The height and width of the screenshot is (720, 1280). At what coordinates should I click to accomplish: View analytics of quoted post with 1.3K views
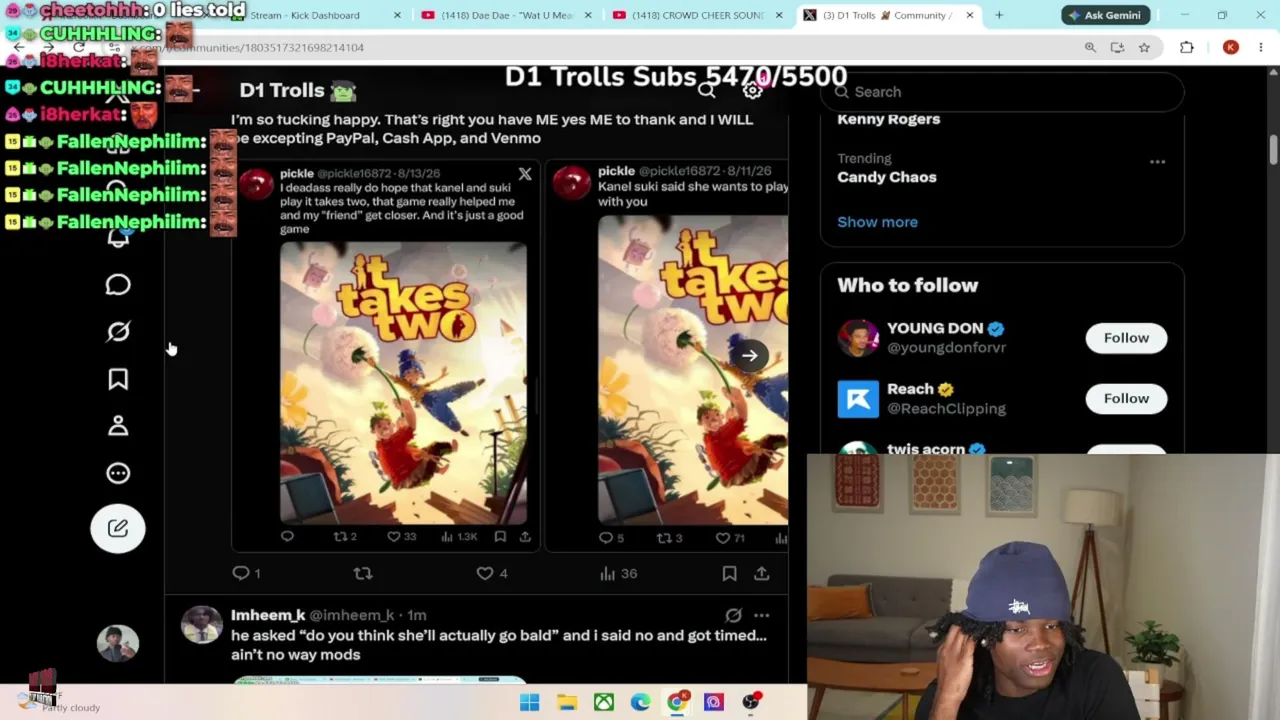pyautogui.click(x=459, y=537)
